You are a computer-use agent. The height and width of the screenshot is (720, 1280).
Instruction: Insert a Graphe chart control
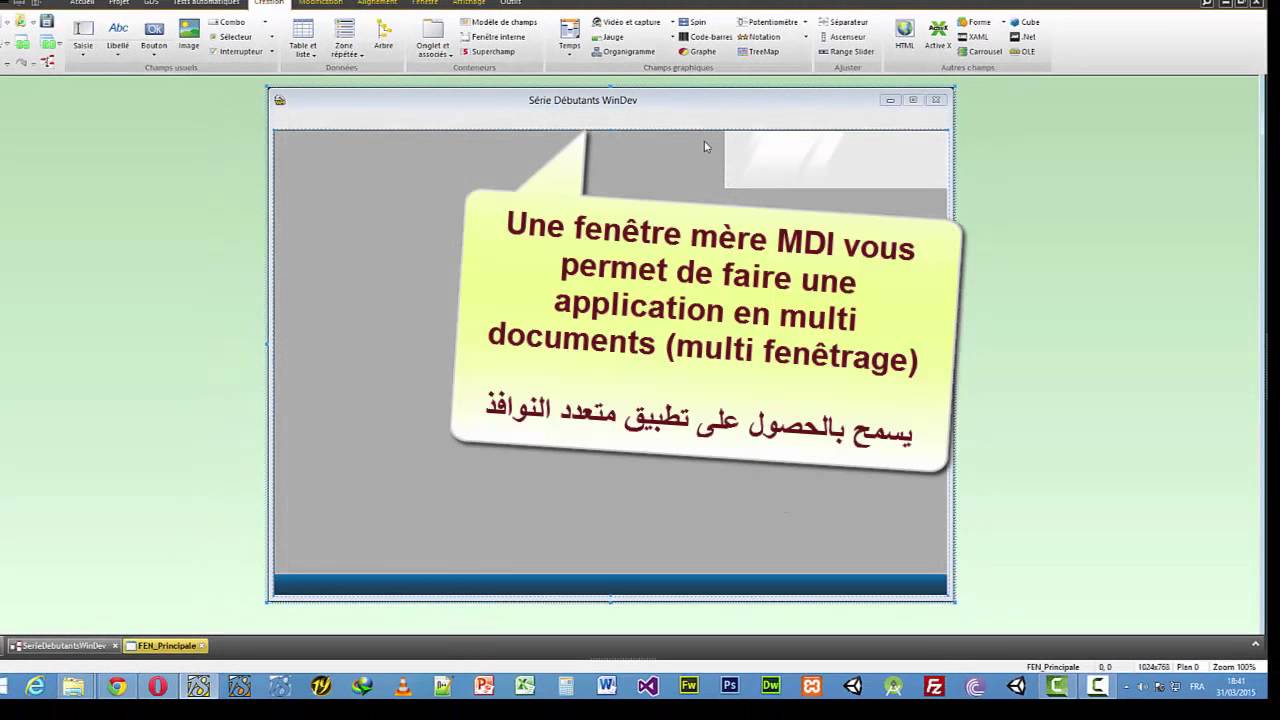tap(697, 51)
